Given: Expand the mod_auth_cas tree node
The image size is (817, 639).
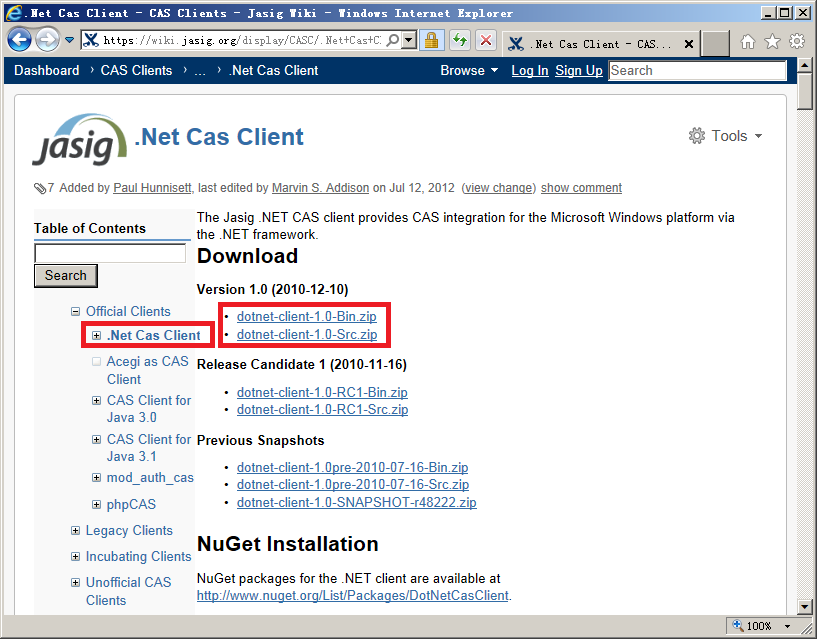Looking at the screenshot, I should pyautogui.click(x=96, y=477).
